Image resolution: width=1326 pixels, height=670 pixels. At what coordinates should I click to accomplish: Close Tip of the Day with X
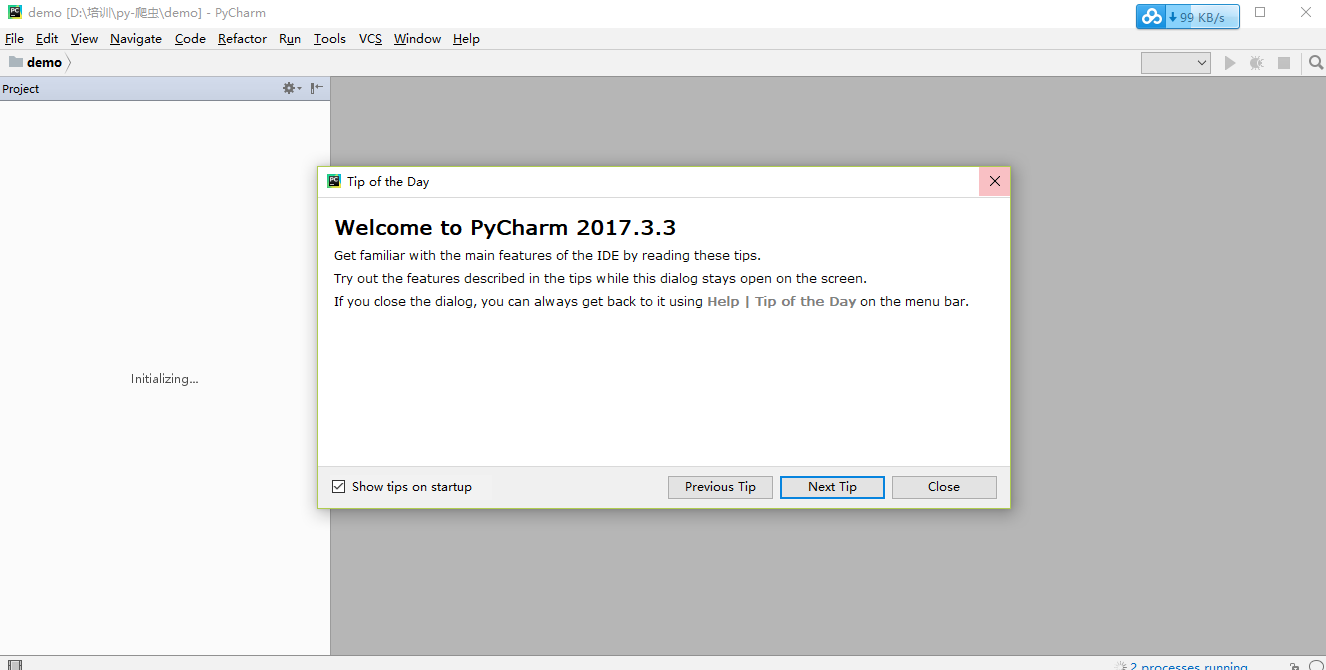point(994,181)
